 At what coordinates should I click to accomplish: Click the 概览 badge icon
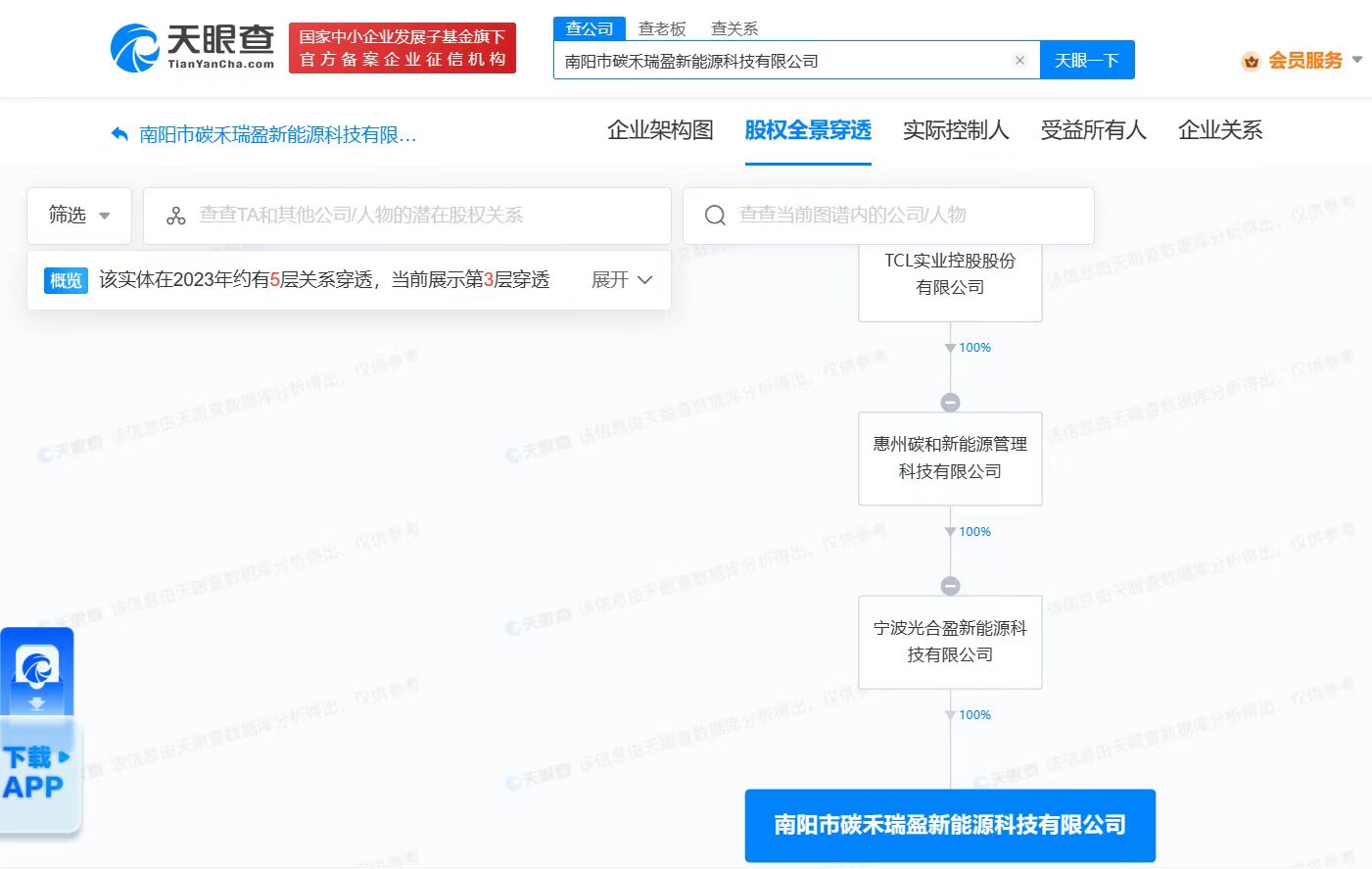(x=65, y=280)
